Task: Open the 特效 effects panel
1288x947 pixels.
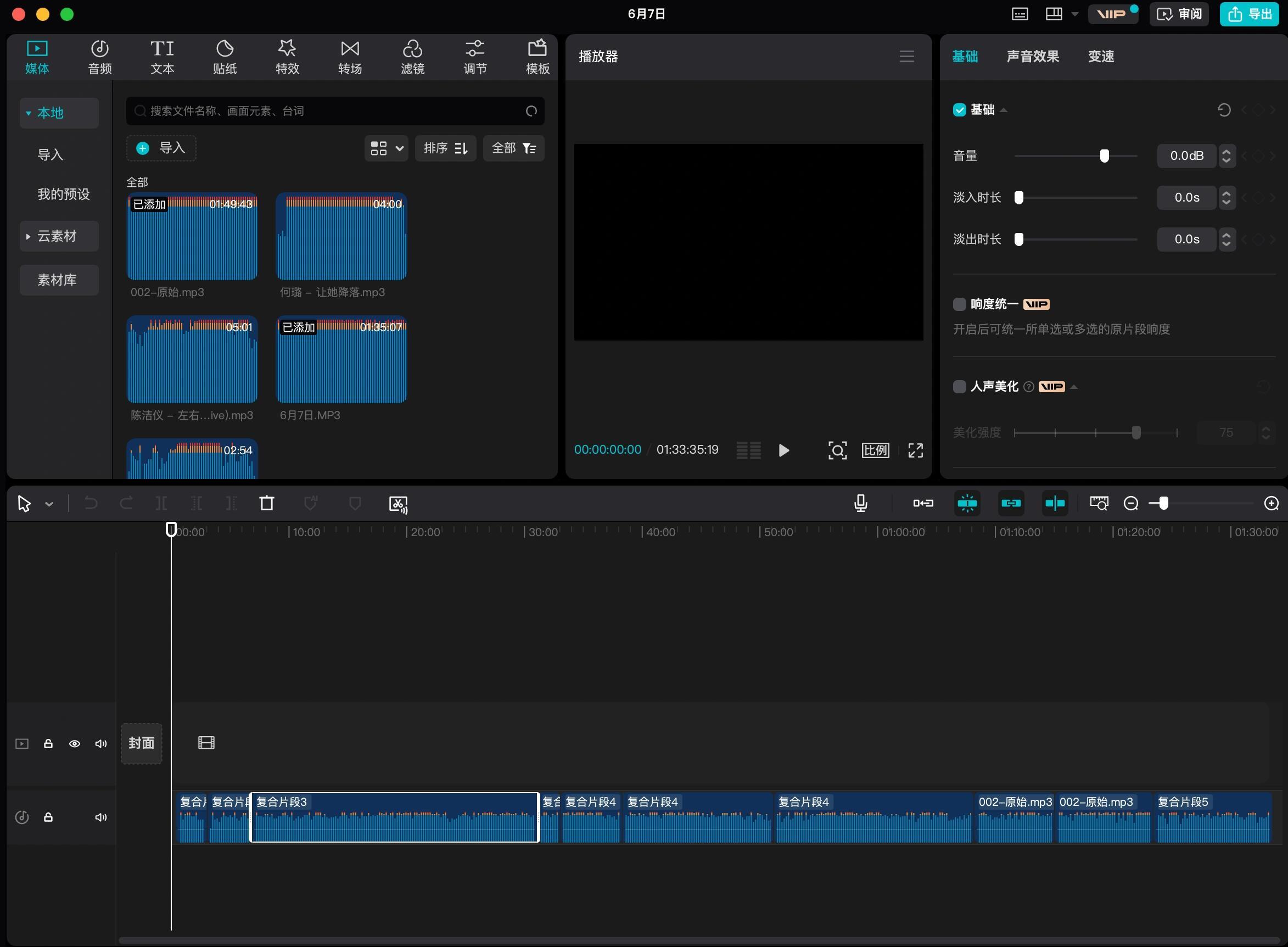Action: 287,57
